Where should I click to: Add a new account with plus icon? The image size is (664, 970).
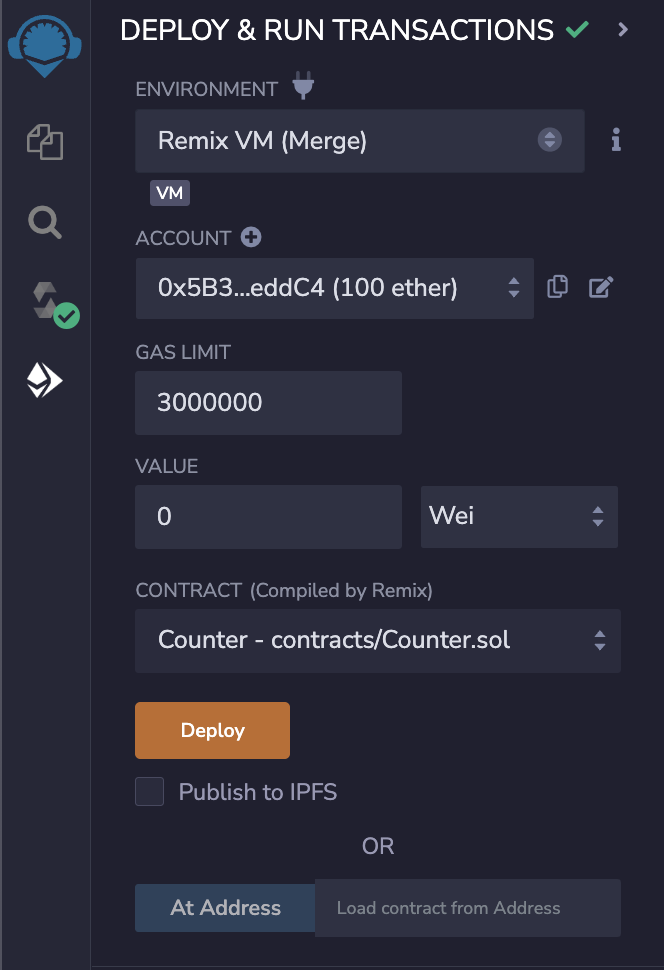click(x=251, y=238)
